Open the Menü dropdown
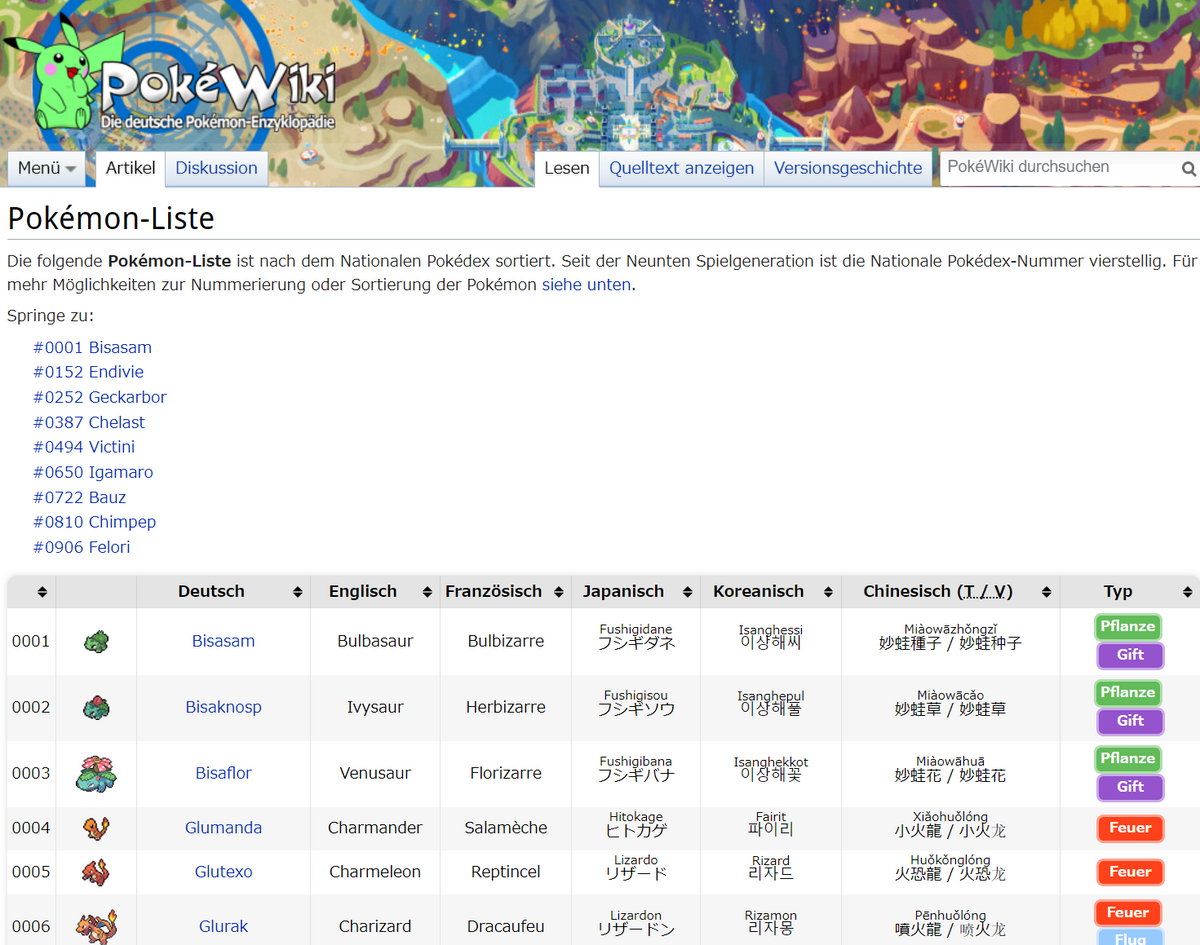 tap(48, 168)
